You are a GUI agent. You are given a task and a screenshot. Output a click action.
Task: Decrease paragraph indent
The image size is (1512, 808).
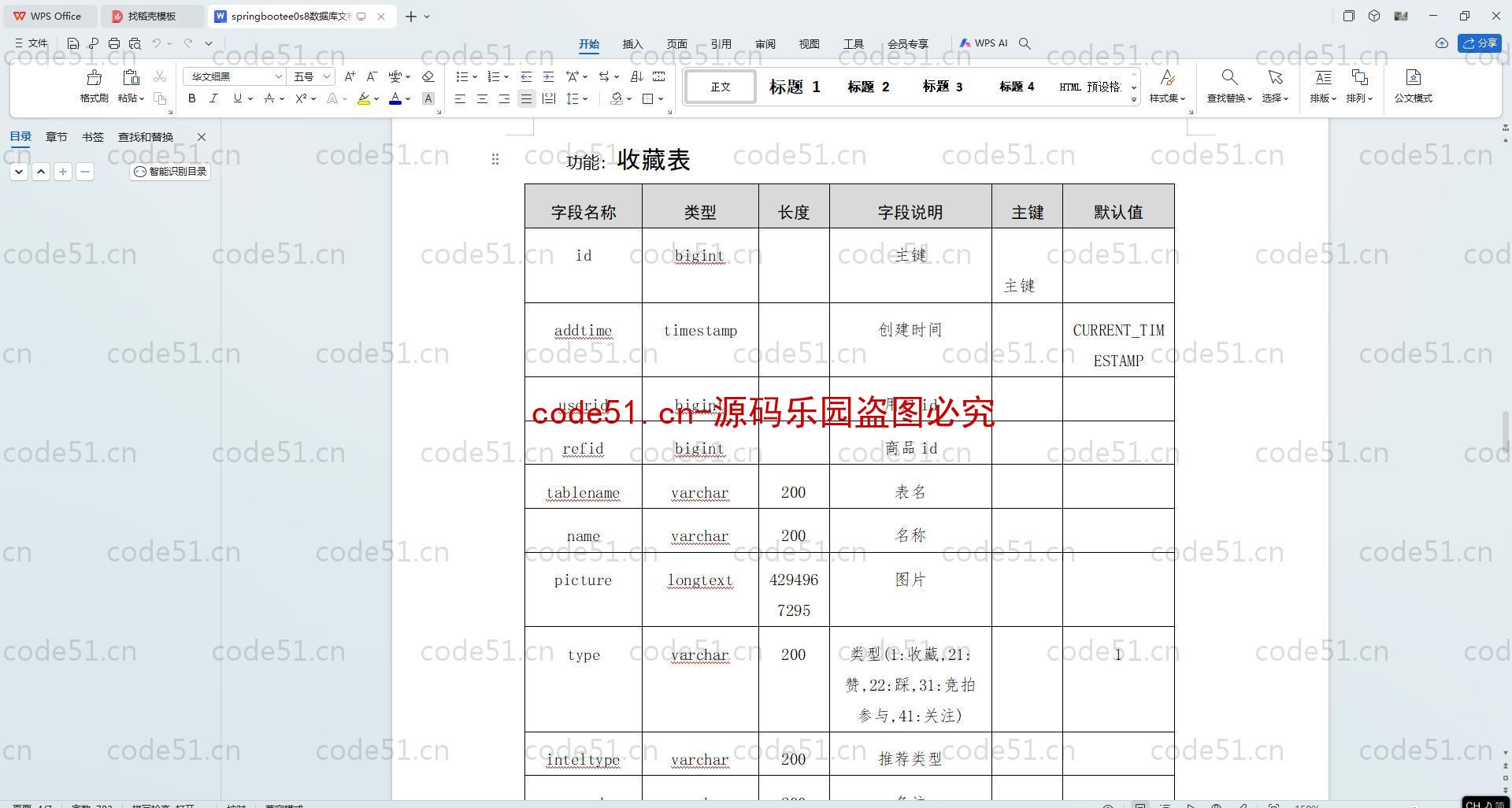click(526, 76)
